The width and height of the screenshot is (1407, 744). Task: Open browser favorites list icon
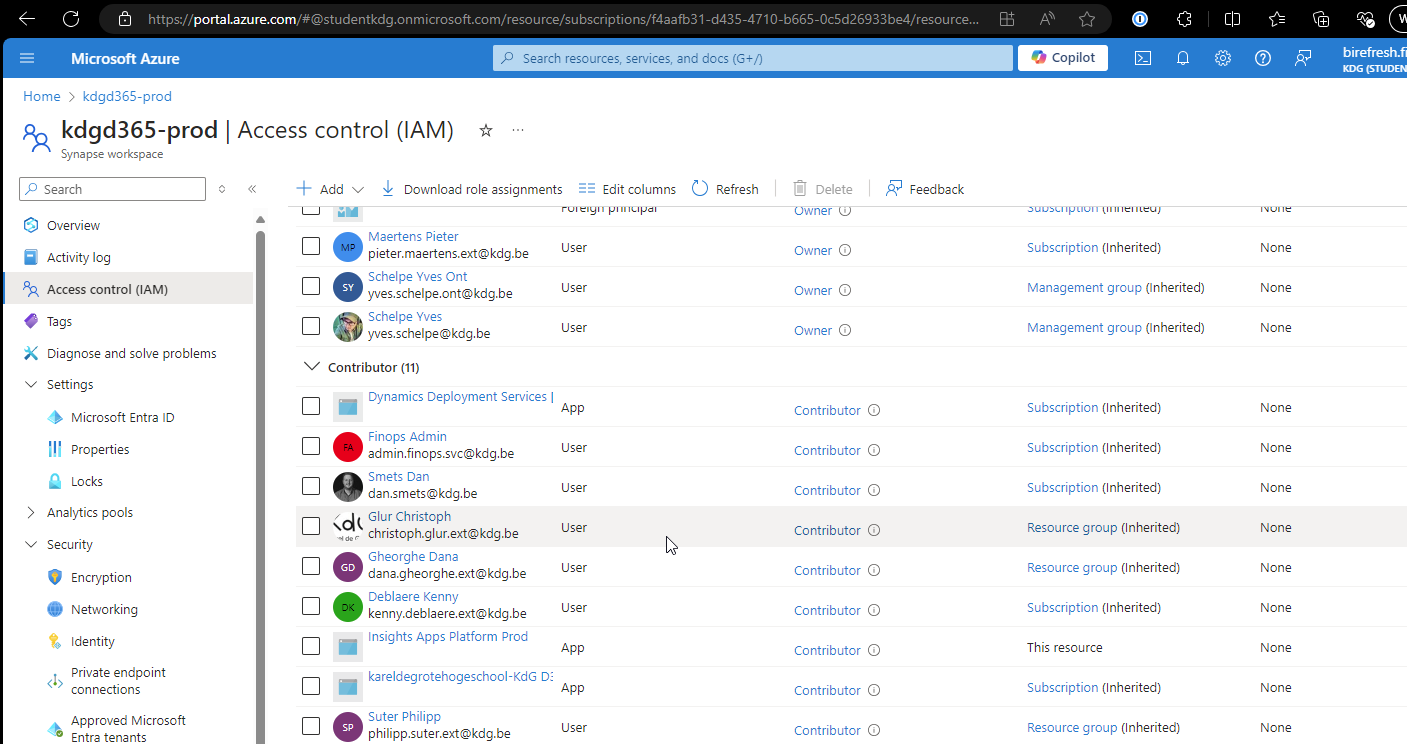1277,19
